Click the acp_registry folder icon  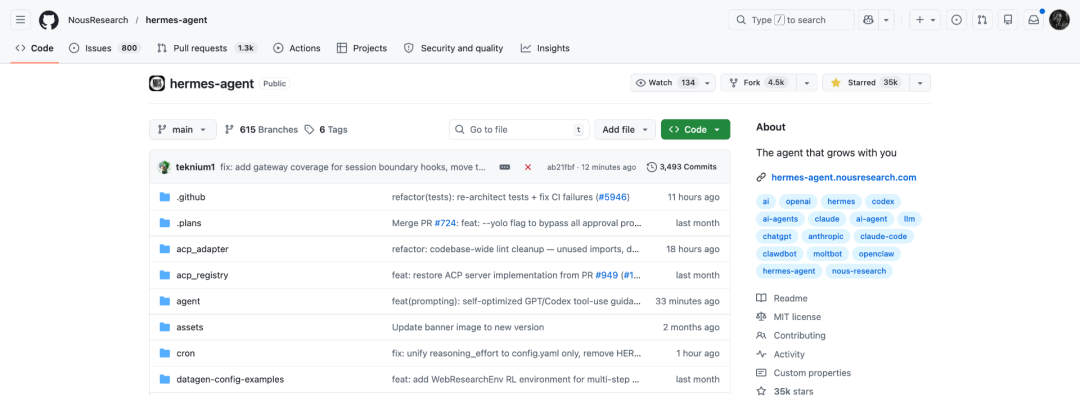point(165,275)
